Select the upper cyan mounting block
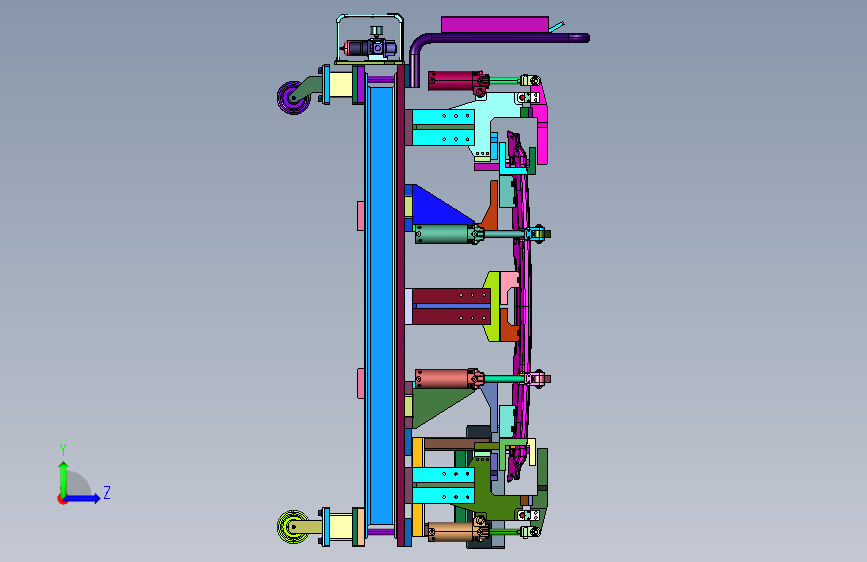Screen dimensions: 867x562 (x=443, y=127)
